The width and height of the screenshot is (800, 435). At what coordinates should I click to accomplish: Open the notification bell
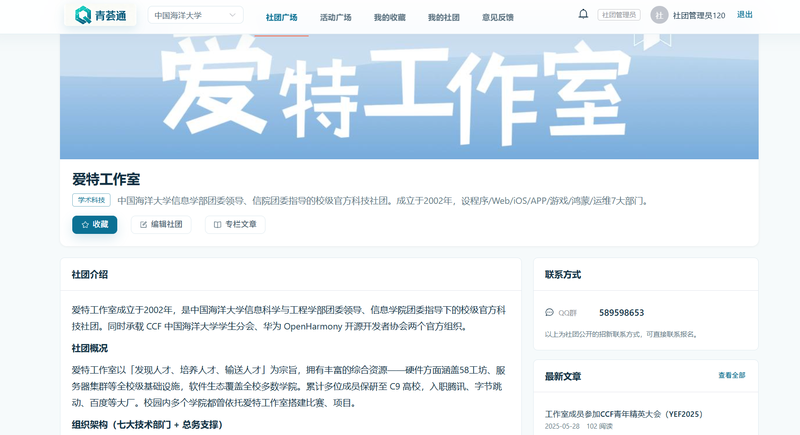[583, 14]
